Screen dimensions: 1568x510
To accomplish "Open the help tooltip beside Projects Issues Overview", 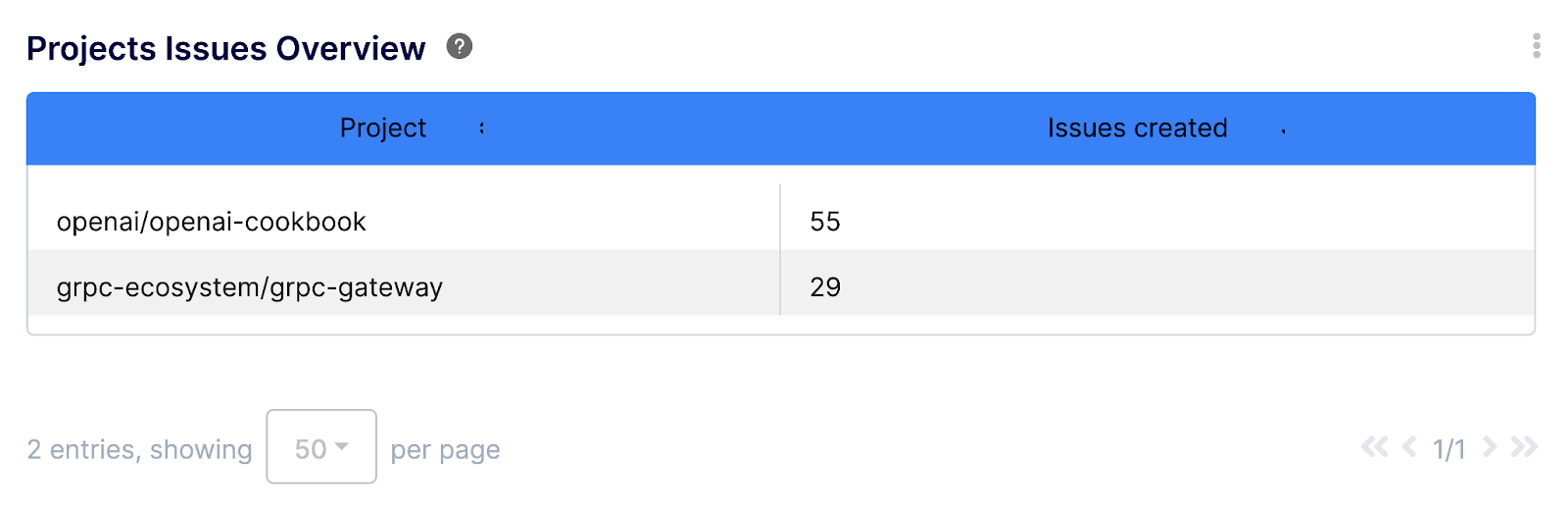I will tap(460, 46).
